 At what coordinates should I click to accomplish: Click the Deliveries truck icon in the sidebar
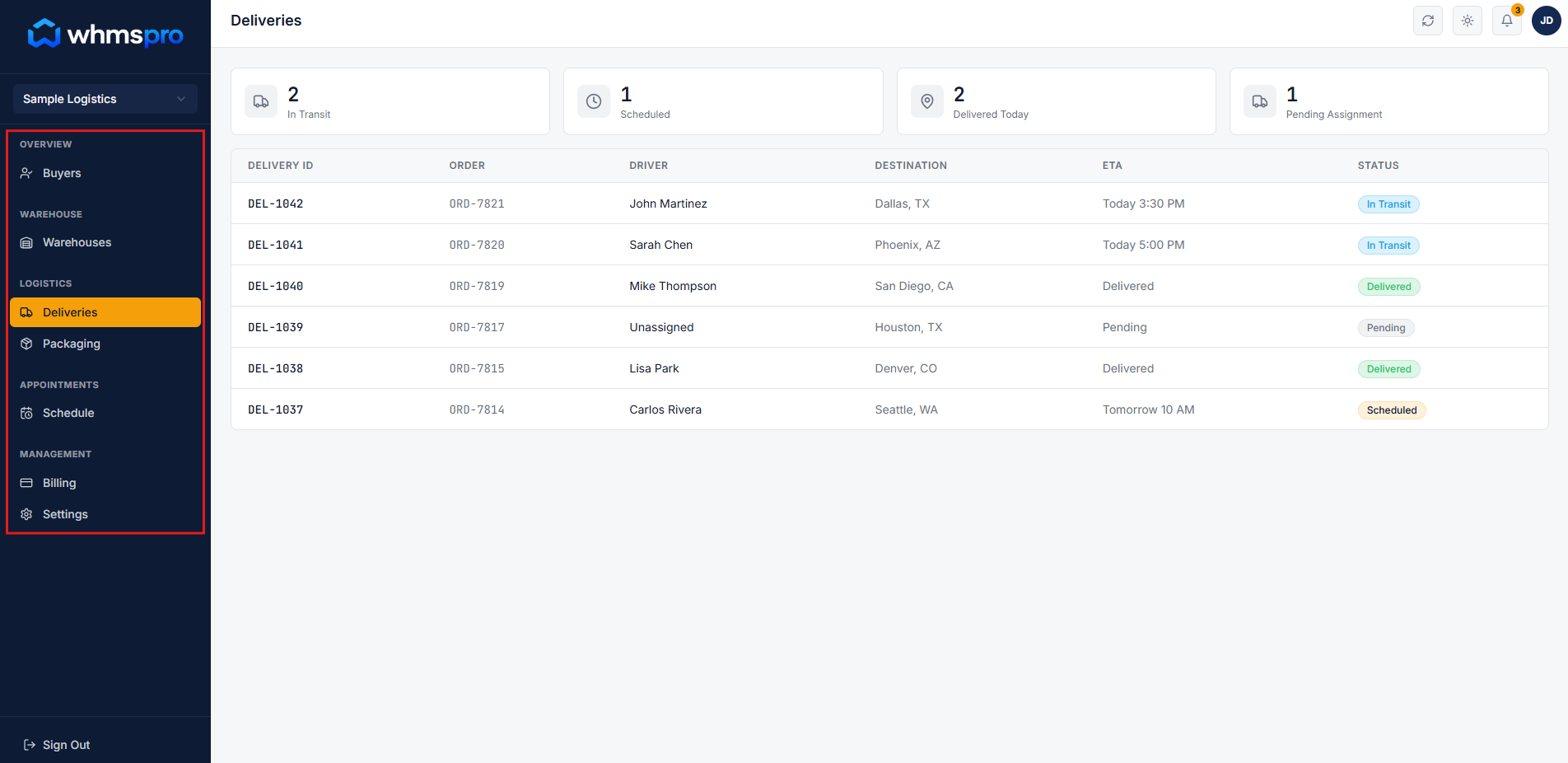pyautogui.click(x=26, y=312)
